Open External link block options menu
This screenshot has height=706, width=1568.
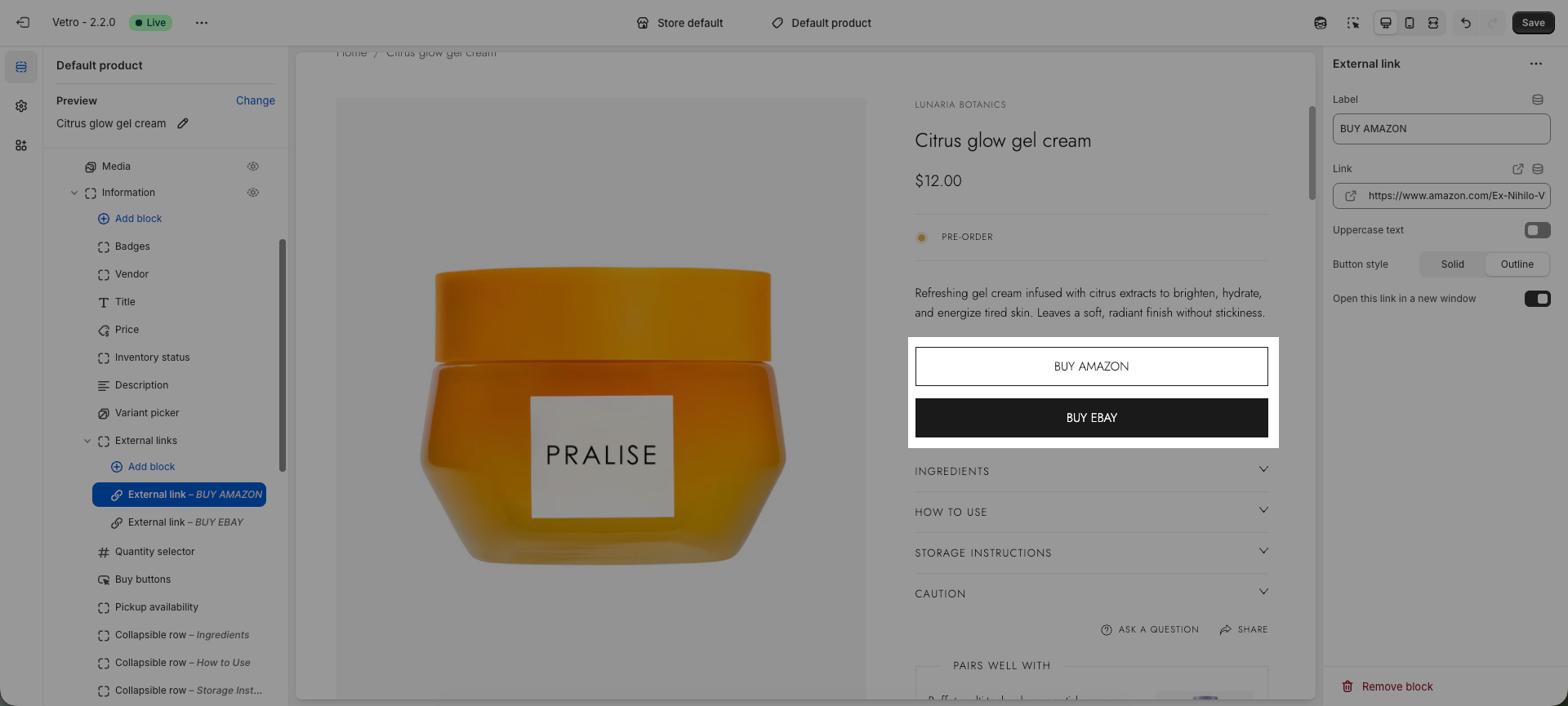coord(1536,64)
